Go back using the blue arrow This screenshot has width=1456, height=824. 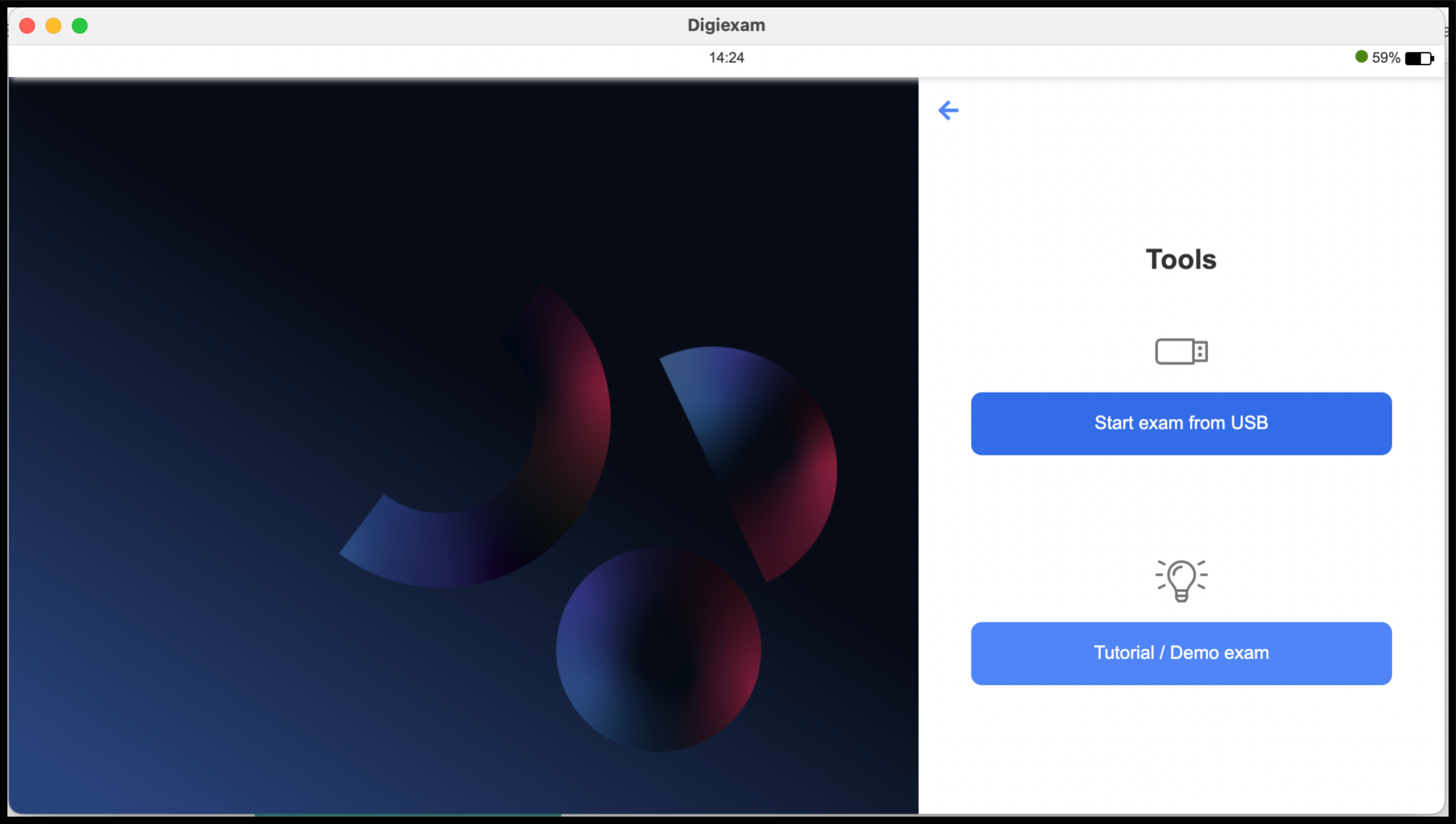(x=948, y=110)
